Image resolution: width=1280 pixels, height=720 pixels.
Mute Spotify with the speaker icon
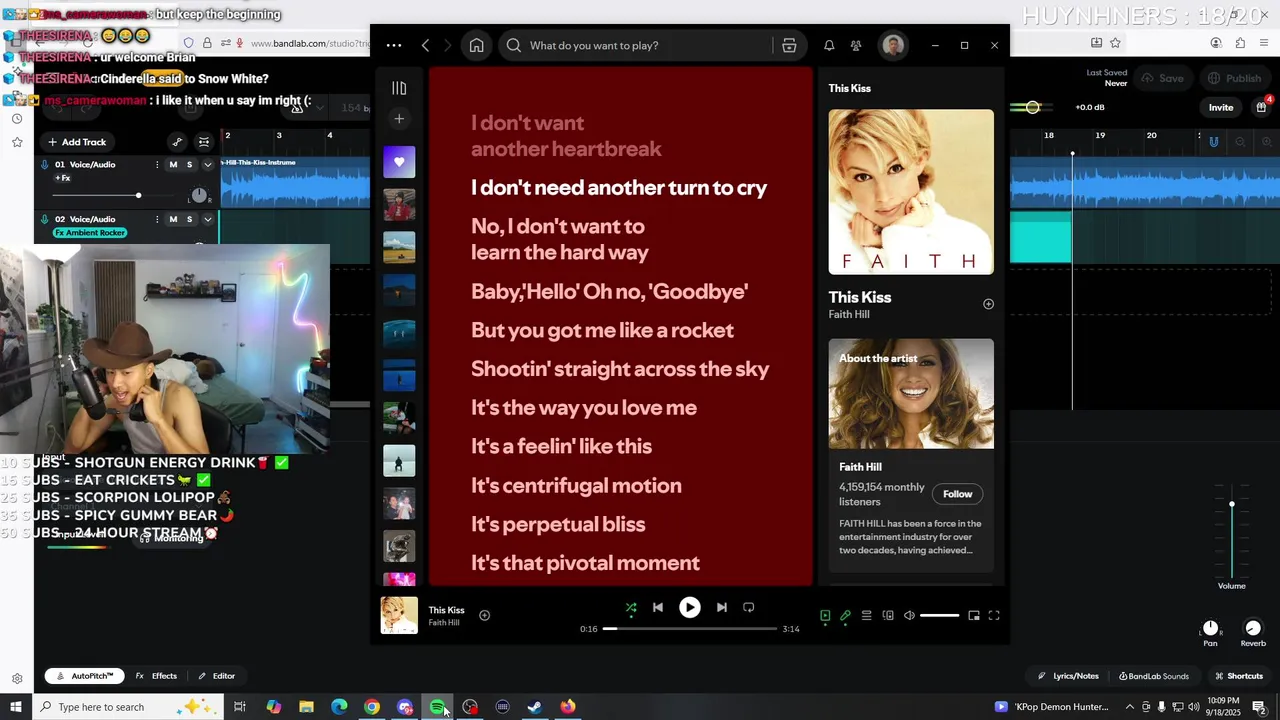pyautogui.click(x=909, y=616)
